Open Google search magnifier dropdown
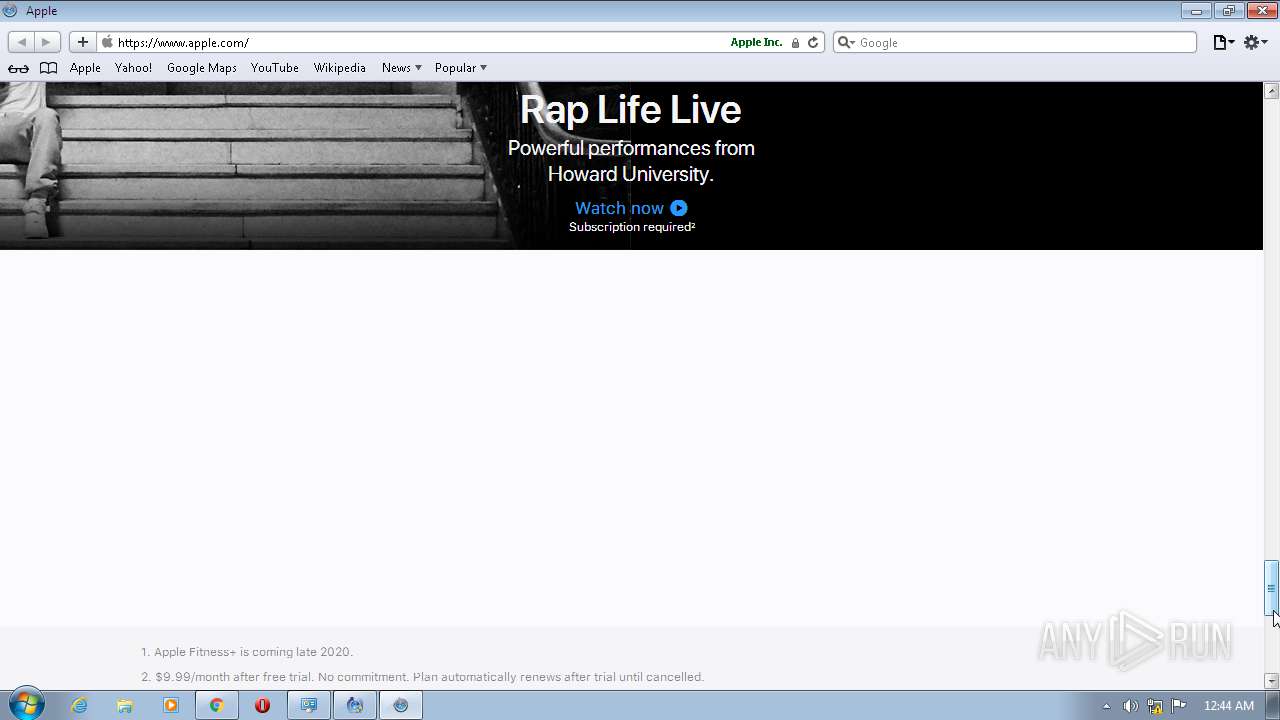 click(x=846, y=42)
